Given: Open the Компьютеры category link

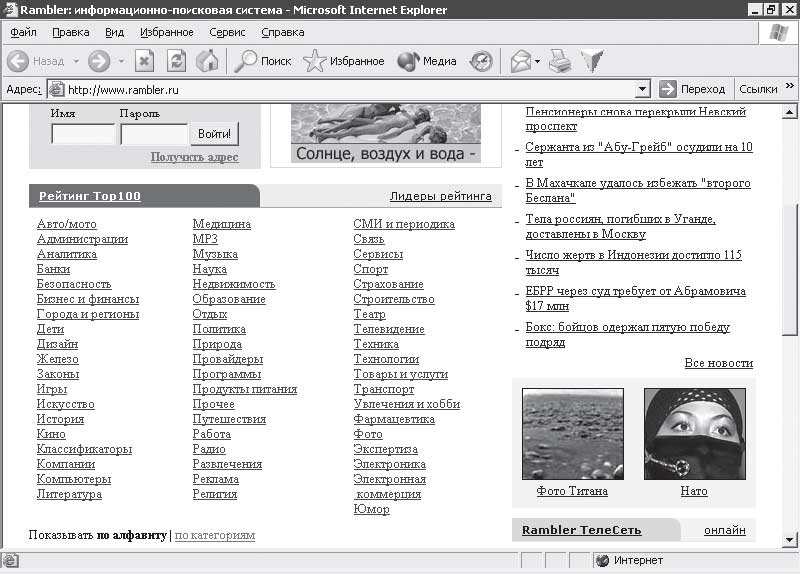Looking at the screenshot, I should (x=73, y=479).
